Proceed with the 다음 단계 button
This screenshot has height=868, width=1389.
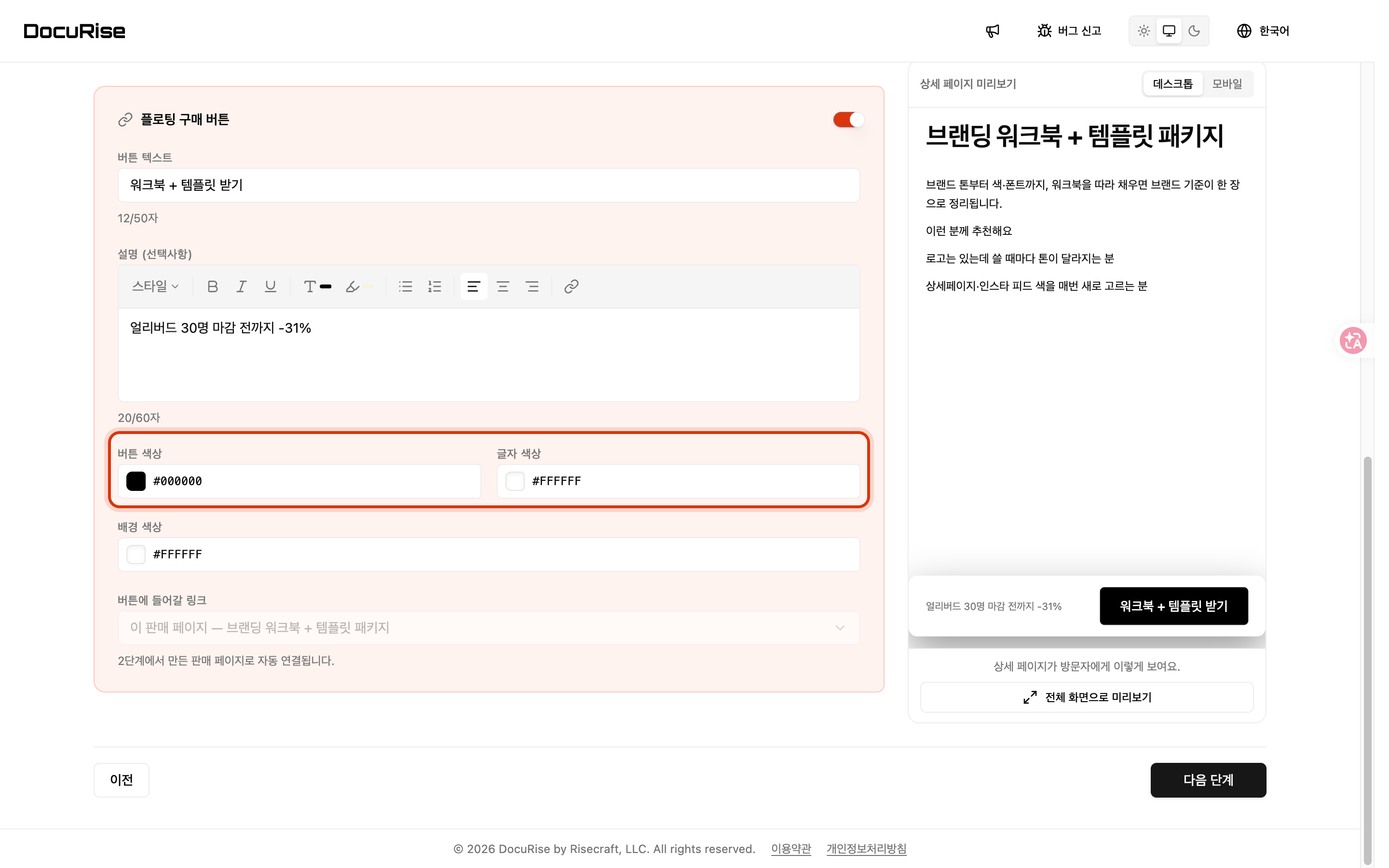(x=1208, y=780)
